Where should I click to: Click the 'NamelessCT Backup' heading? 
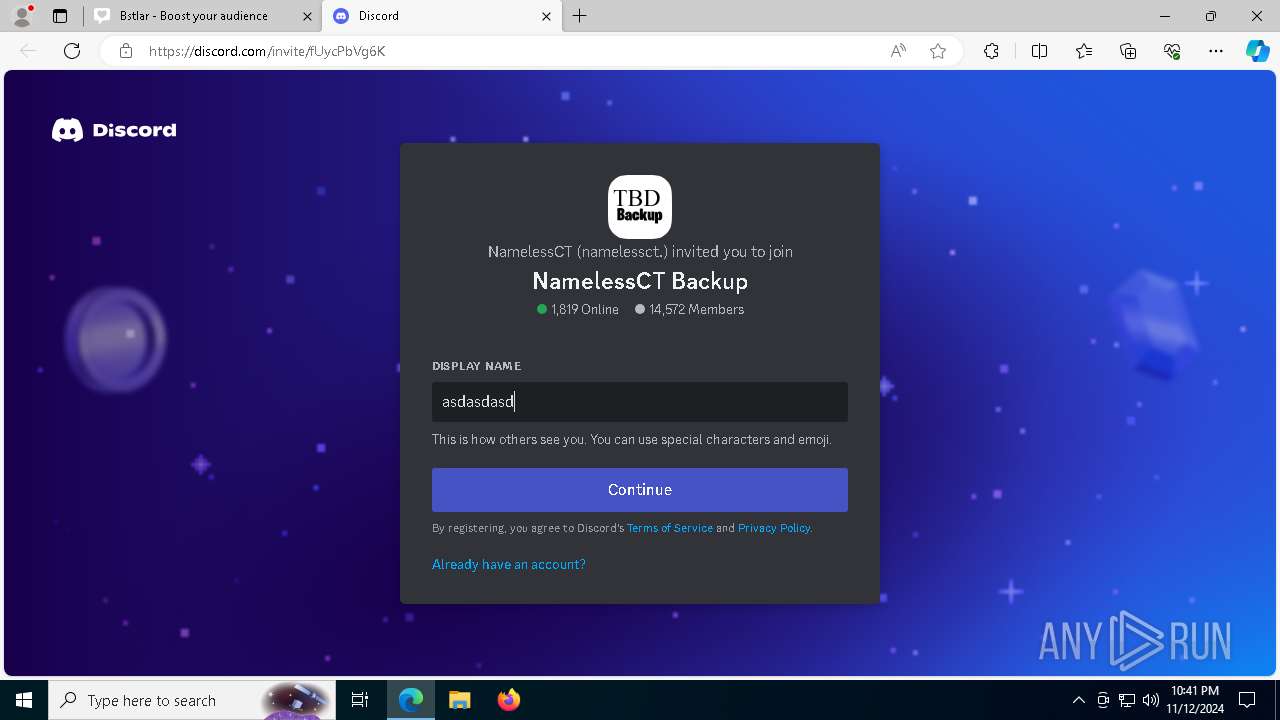640,281
